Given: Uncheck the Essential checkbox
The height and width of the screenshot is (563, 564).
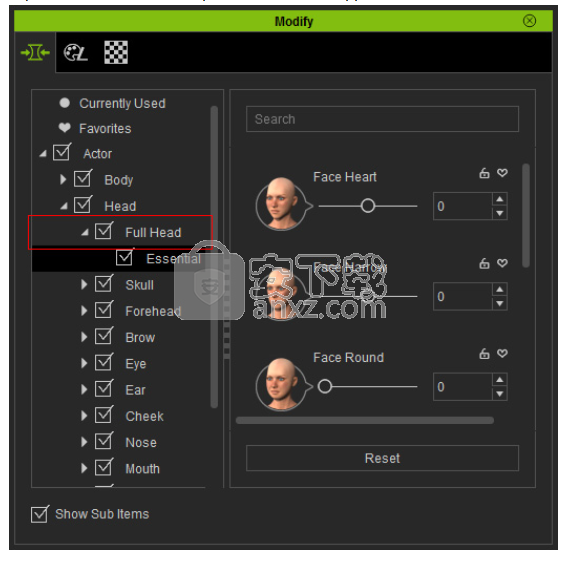Looking at the screenshot, I should coord(125,257).
